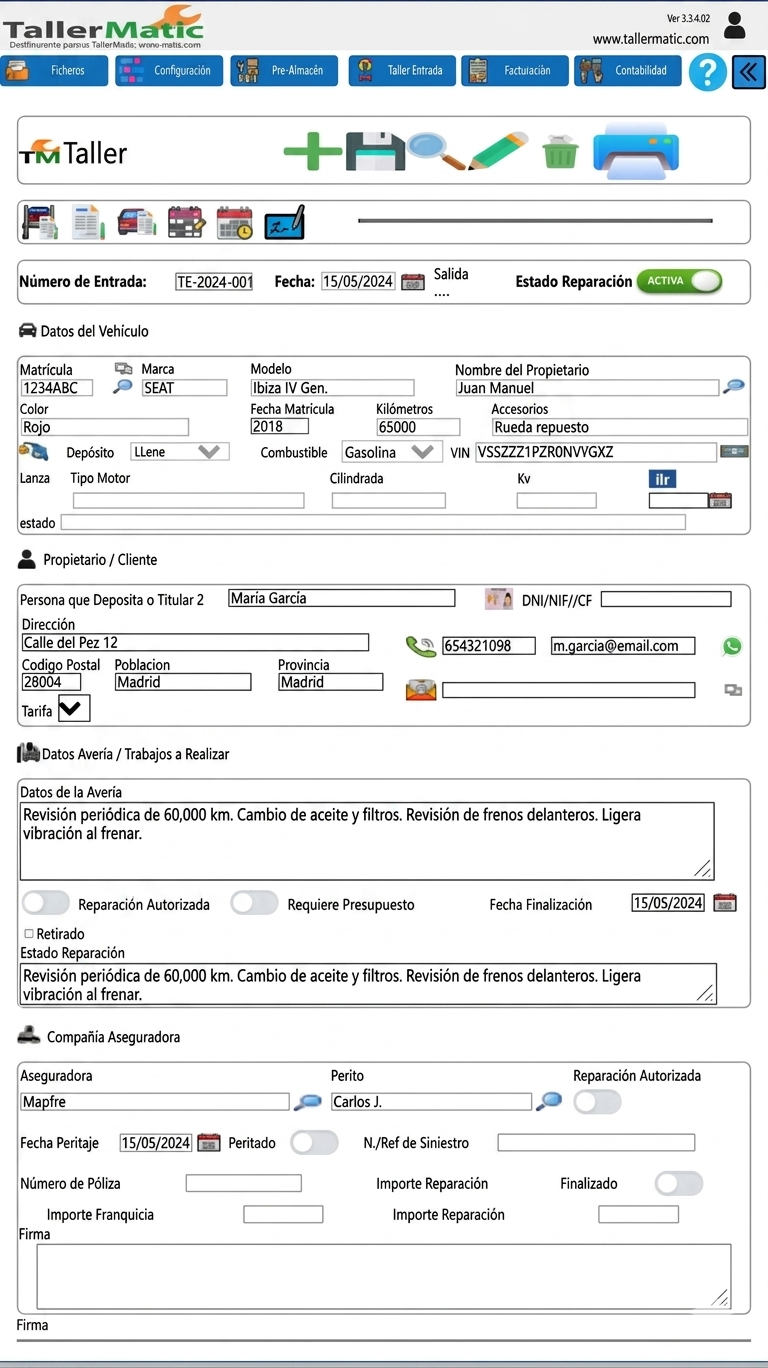
Task: Search owner via Nombre del Propietario magnifier
Action: click(x=734, y=387)
